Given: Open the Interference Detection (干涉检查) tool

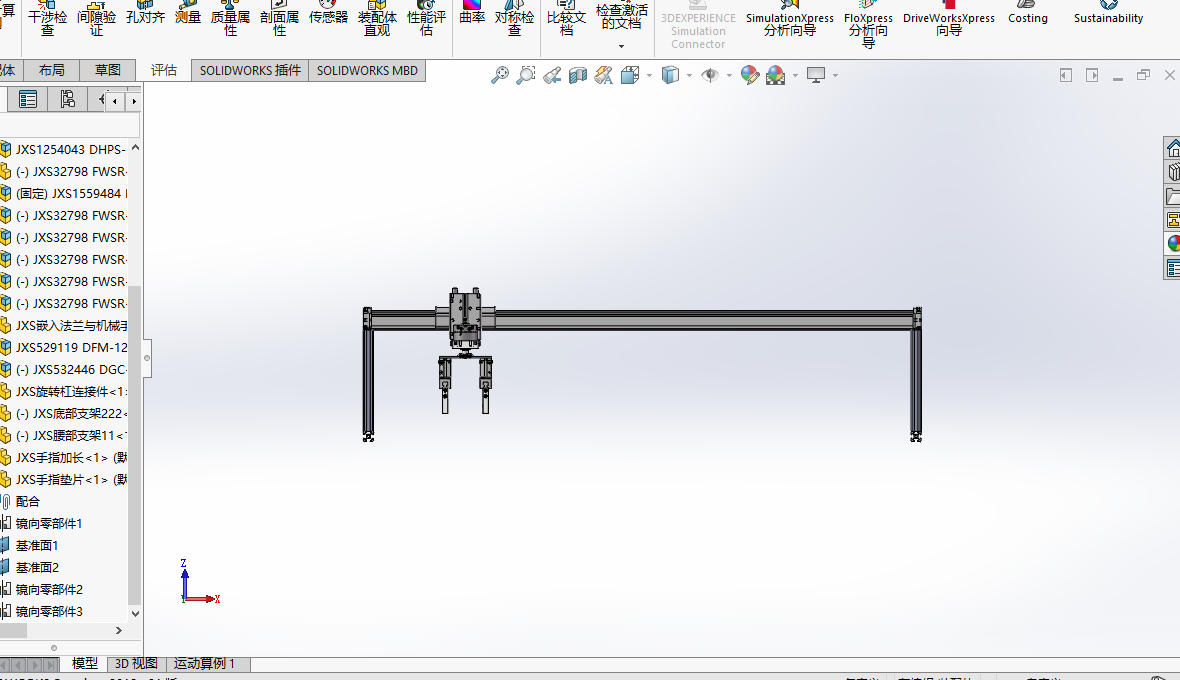Looking at the screenshot, I should pyautogui.click(x=47, y=20).
